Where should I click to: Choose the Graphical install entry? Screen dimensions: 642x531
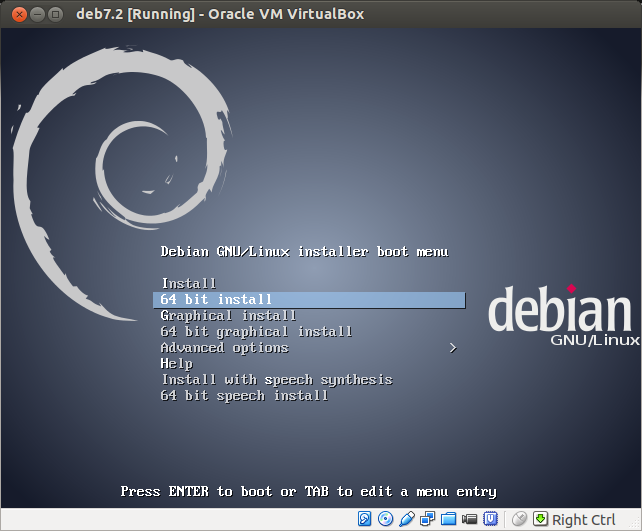(228, 316)
